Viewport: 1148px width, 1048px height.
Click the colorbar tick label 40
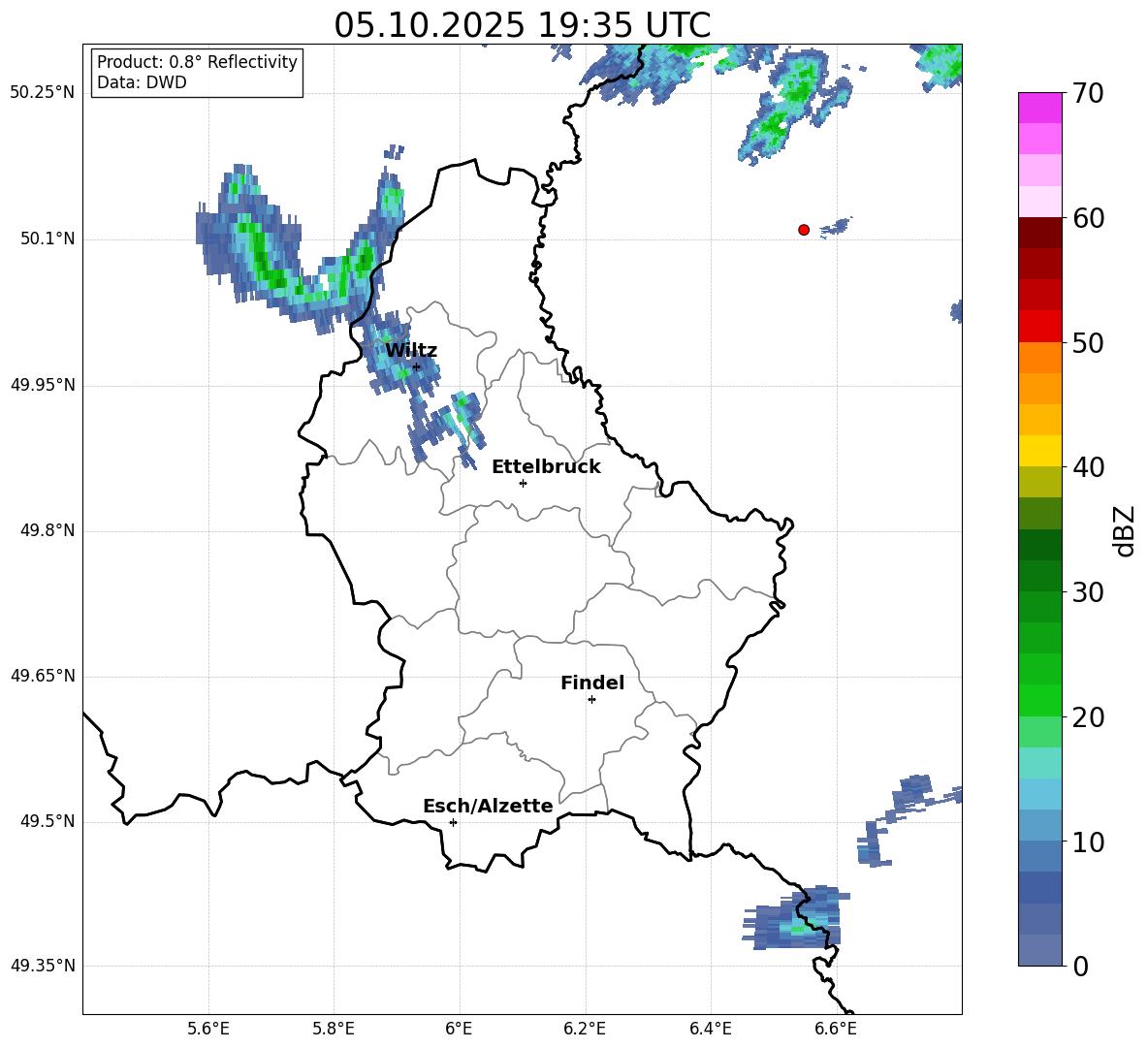[1089, 467]
